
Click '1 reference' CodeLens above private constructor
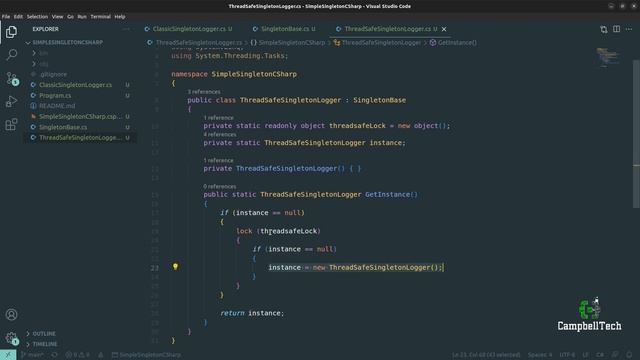click(218, 160)
